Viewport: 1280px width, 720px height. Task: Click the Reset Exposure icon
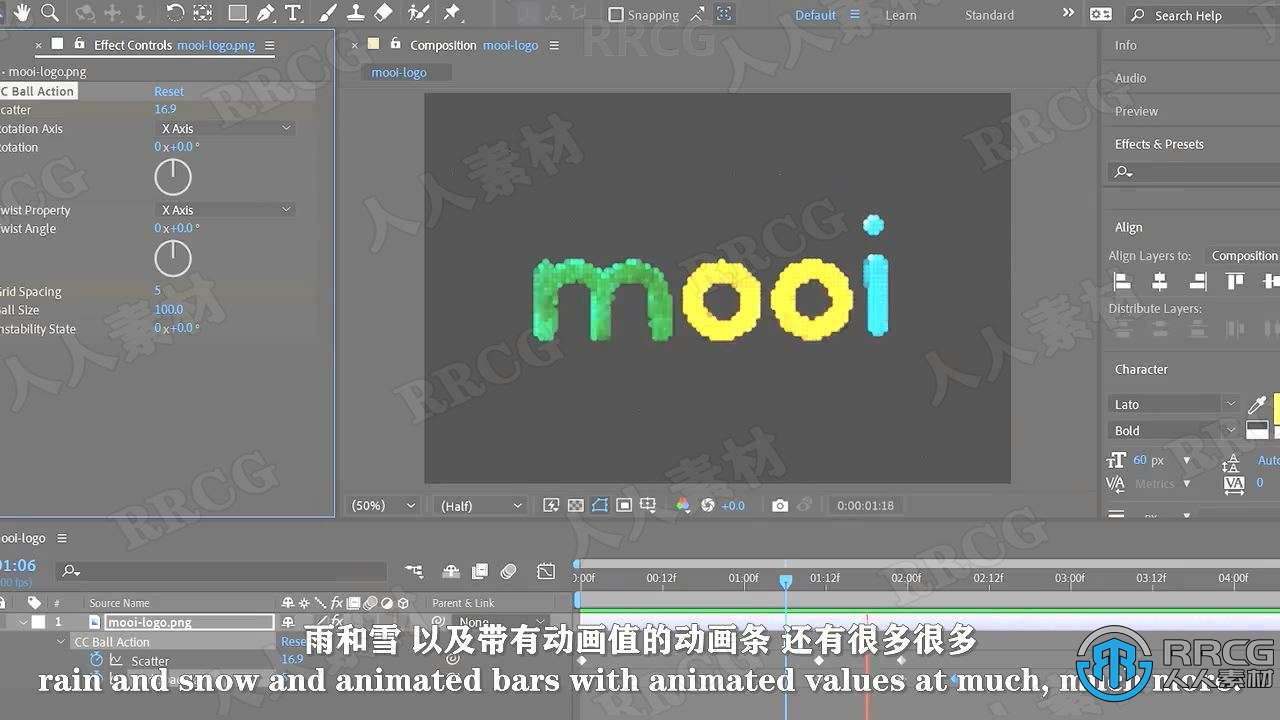(x=708, y=506)
